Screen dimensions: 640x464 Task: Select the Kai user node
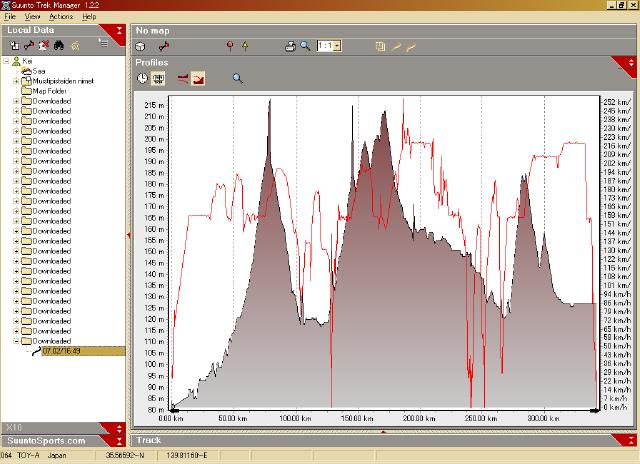click(x=27, y=61)
